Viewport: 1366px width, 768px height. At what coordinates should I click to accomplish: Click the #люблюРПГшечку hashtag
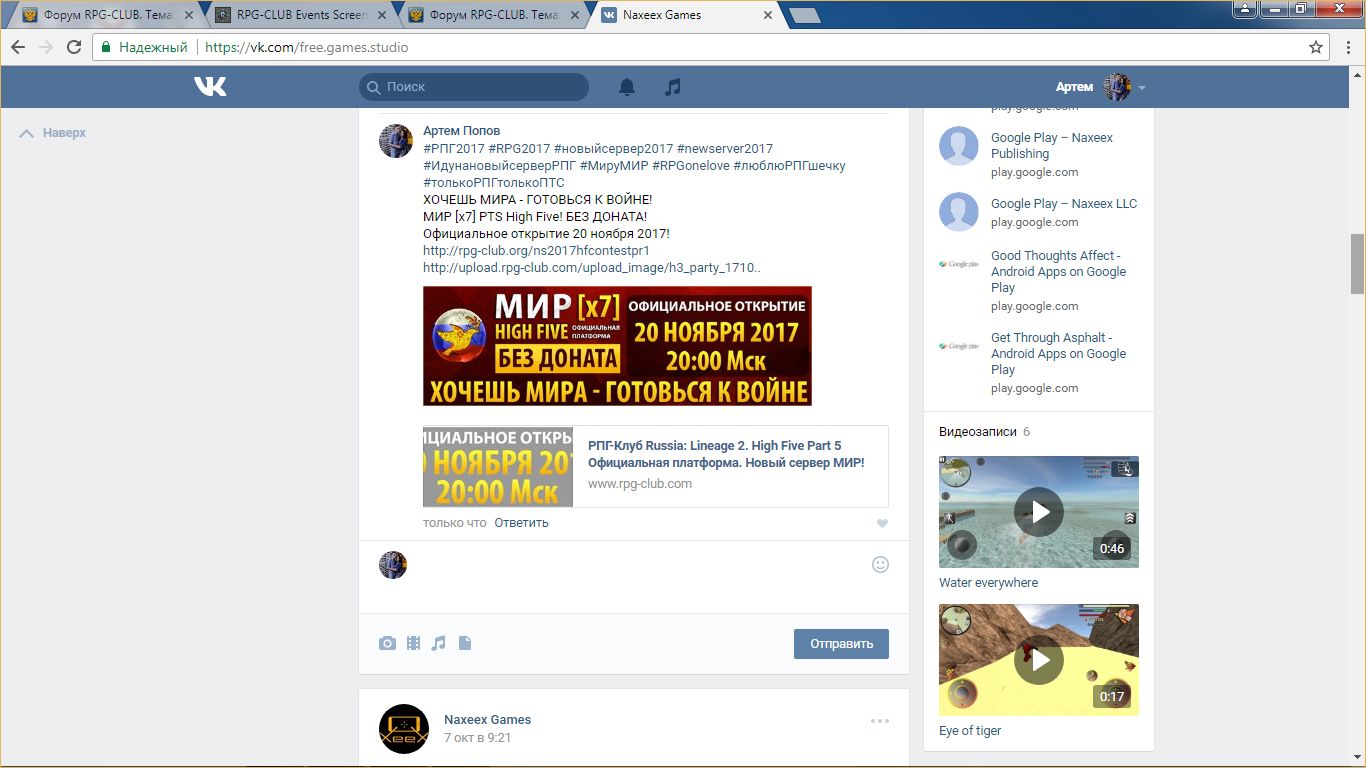click(x=790, y=166)
